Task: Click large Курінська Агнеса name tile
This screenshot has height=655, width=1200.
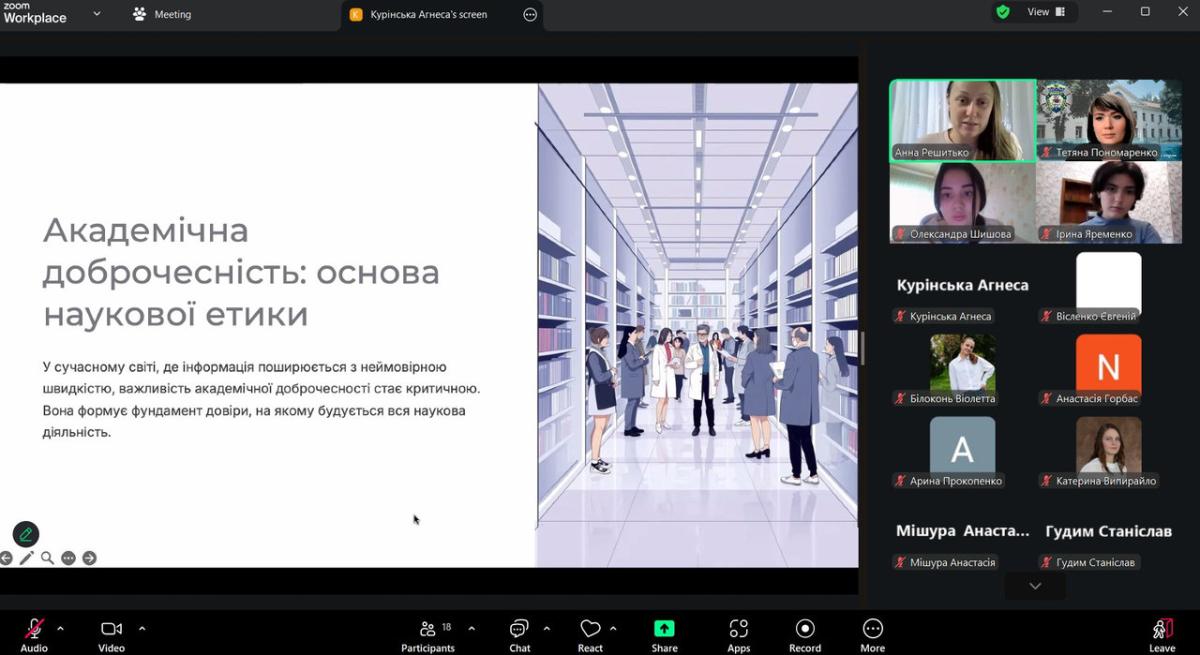Action: click(963, 285)
